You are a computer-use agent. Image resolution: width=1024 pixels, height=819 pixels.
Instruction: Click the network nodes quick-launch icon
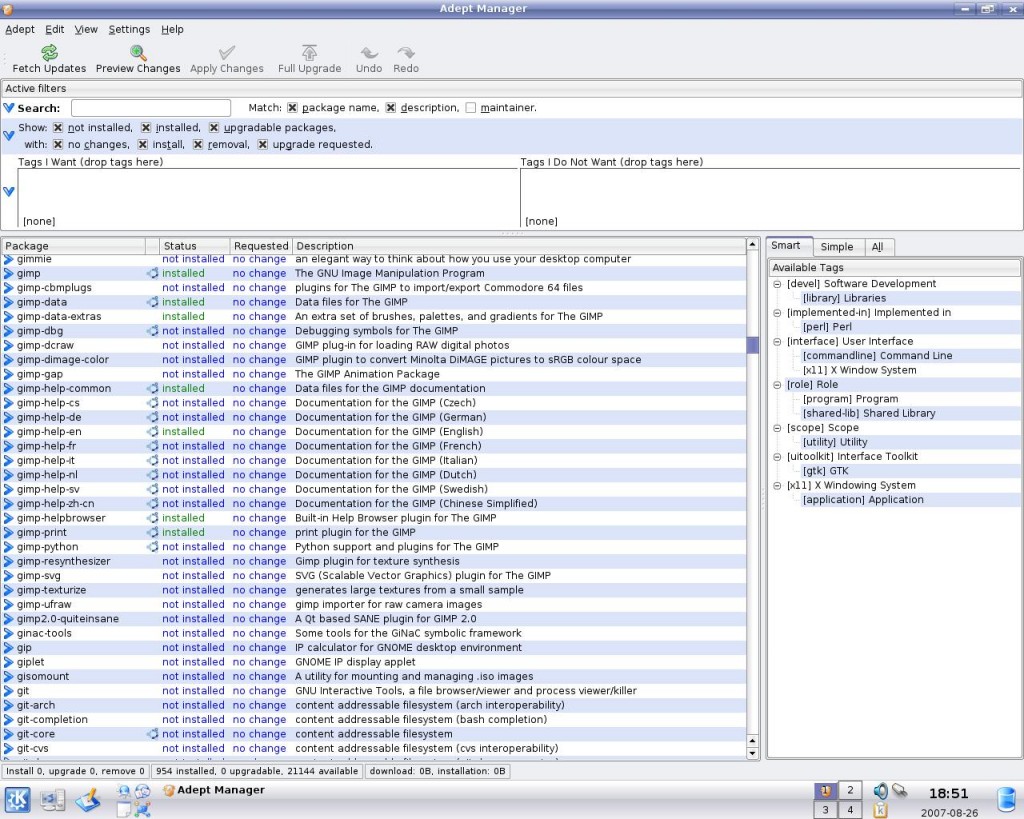click(x=142, y=810)
